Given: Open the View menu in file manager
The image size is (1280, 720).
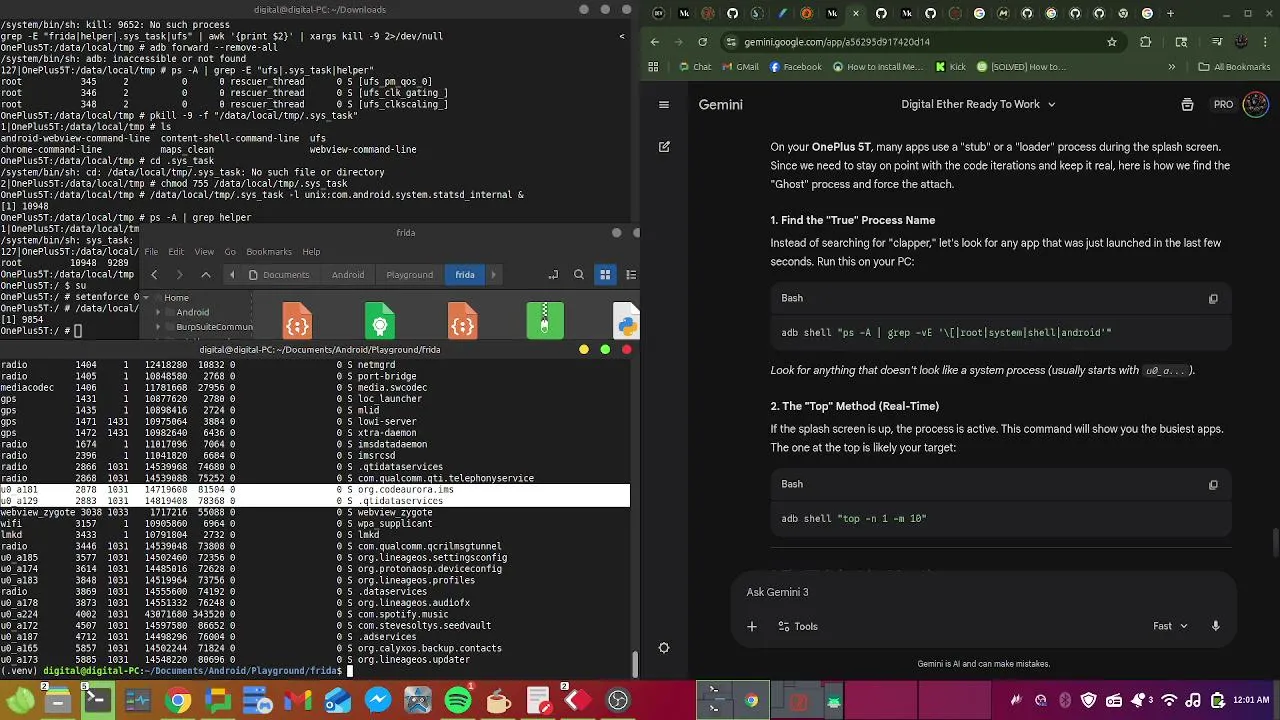Looking at the screenshot, I should click(x=204, y=252).
